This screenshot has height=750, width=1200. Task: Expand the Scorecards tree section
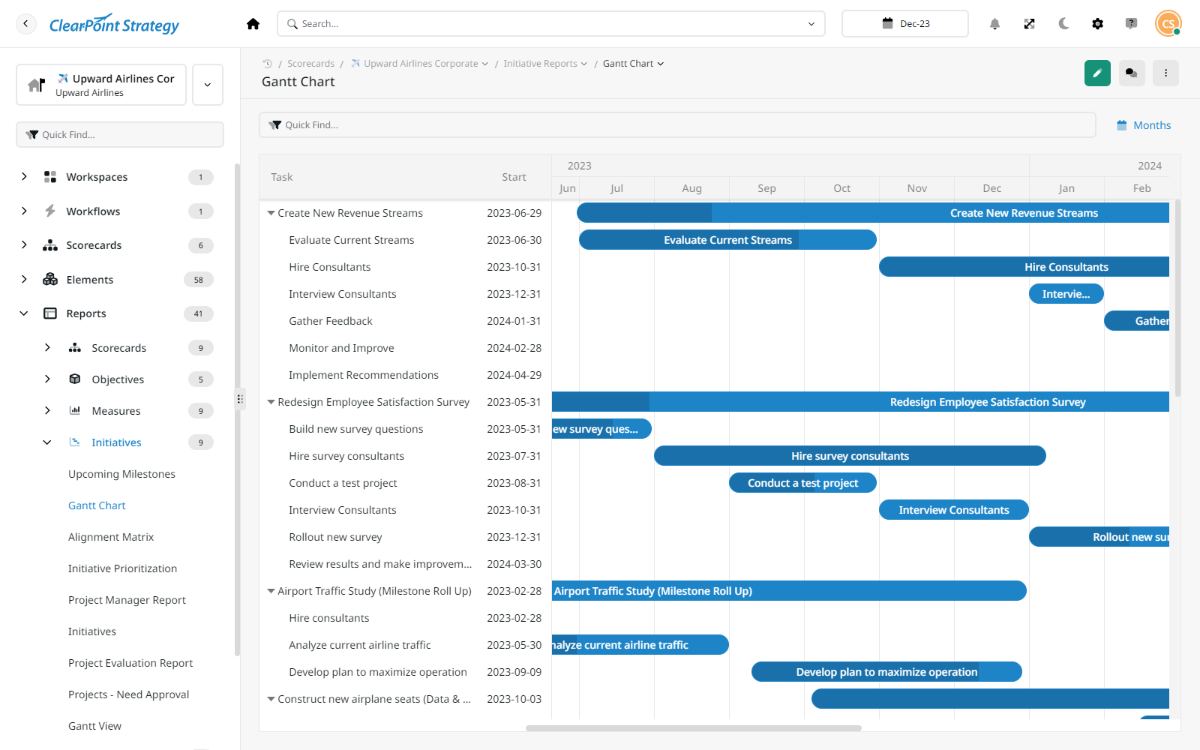(x=24, y=245)
